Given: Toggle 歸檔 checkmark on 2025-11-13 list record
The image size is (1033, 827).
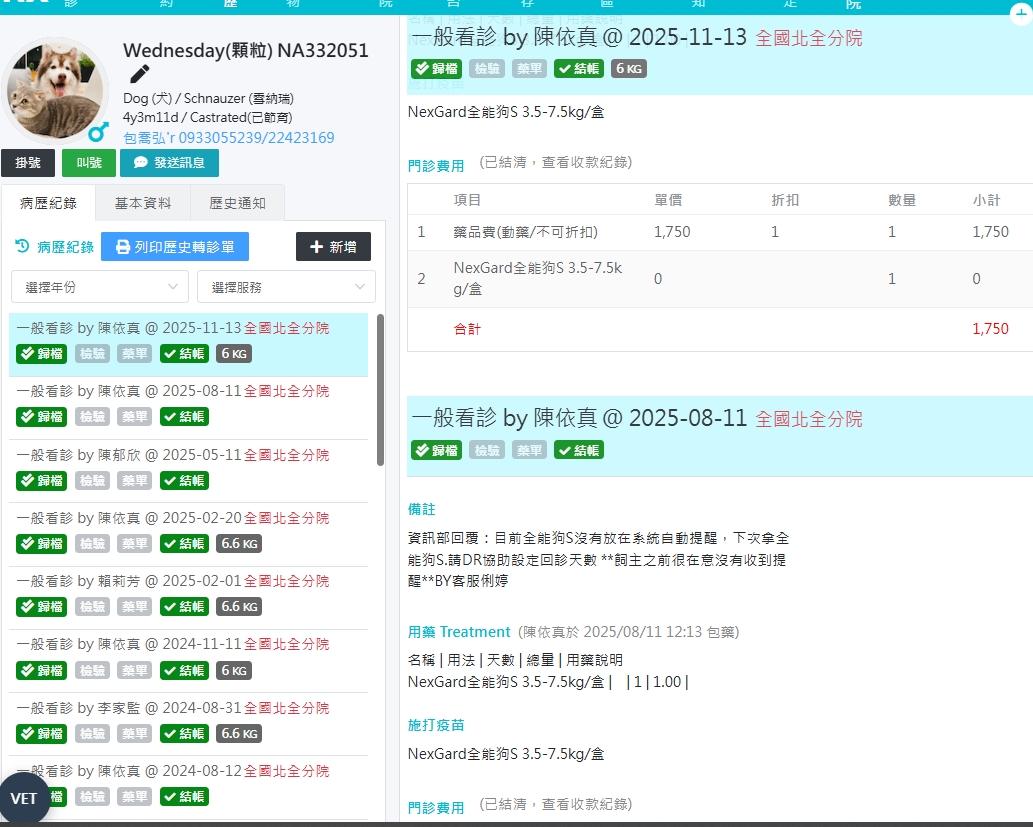Looking at the screenshot, I should pos(41,354).
